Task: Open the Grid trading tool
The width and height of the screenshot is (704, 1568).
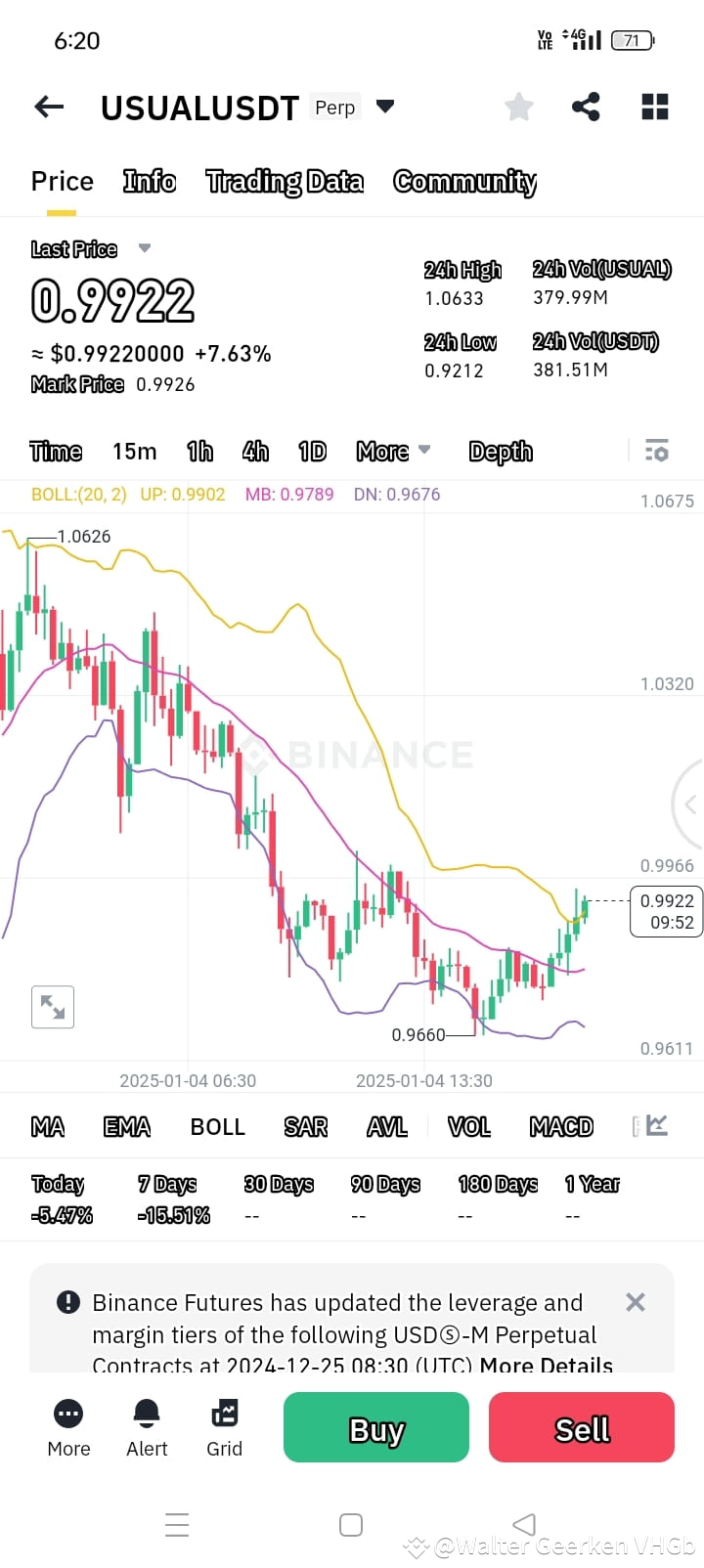Action: click(x=224, y=1428)
